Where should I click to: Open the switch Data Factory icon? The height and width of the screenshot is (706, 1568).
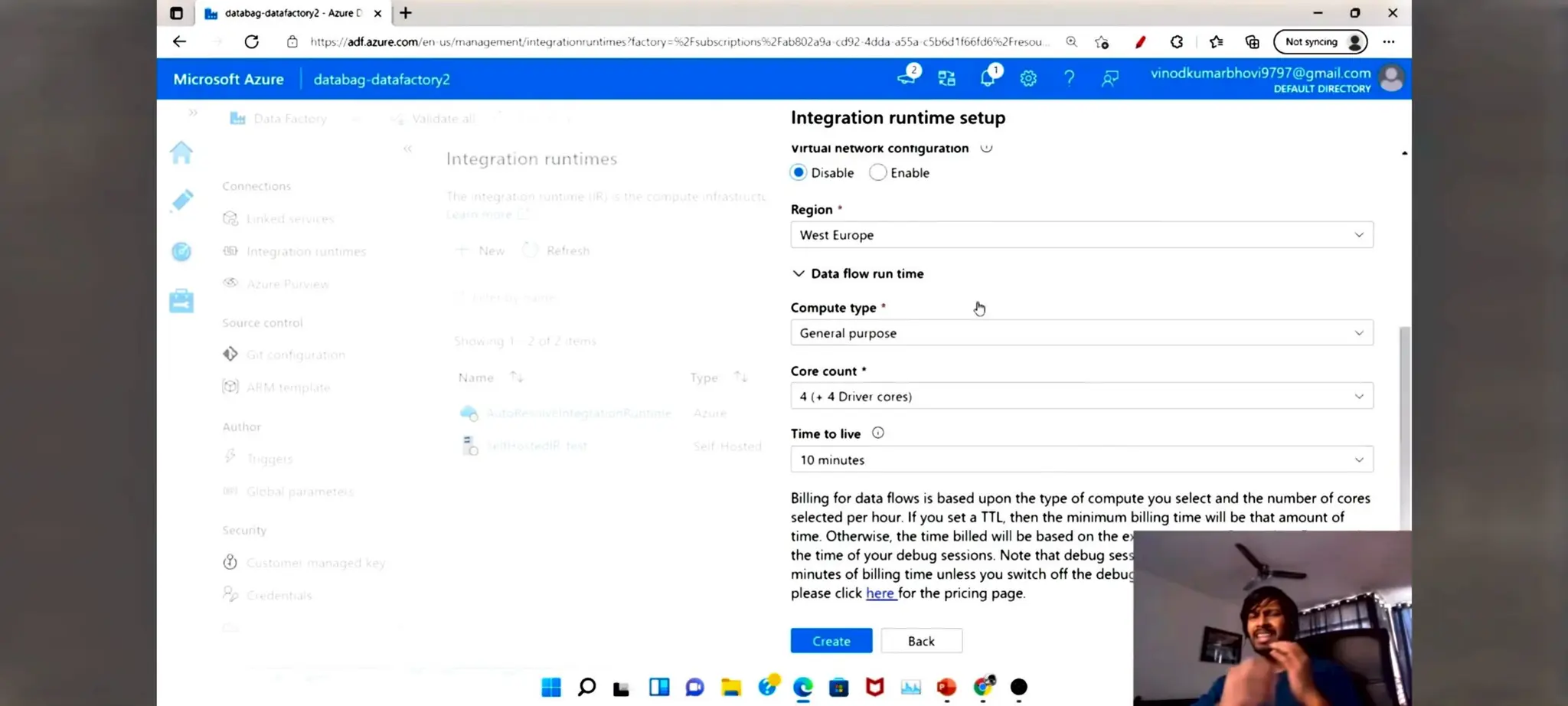pyautogui.click(x=947, y=78)
